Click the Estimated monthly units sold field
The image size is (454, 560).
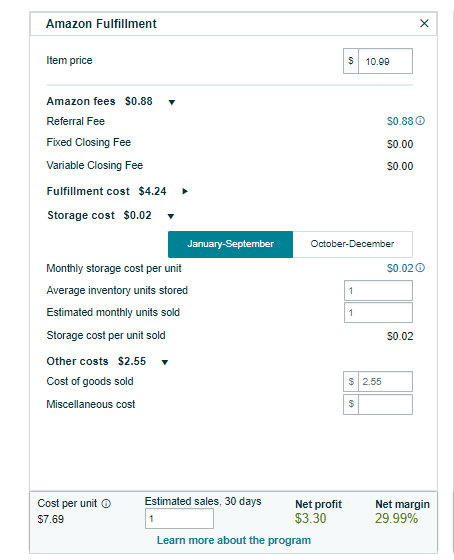[378, 312]
